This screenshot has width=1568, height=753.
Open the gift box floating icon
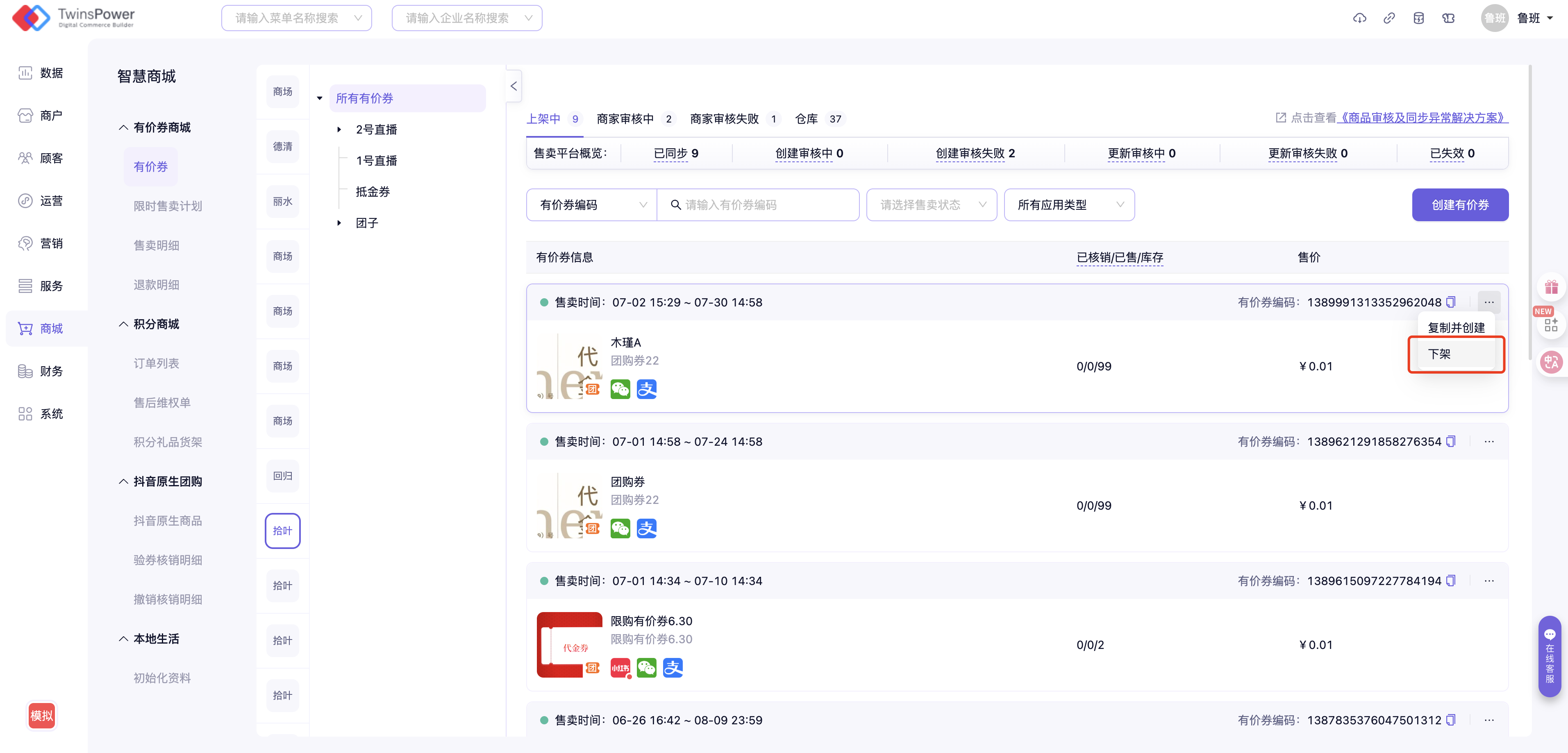coord(1551,287)
